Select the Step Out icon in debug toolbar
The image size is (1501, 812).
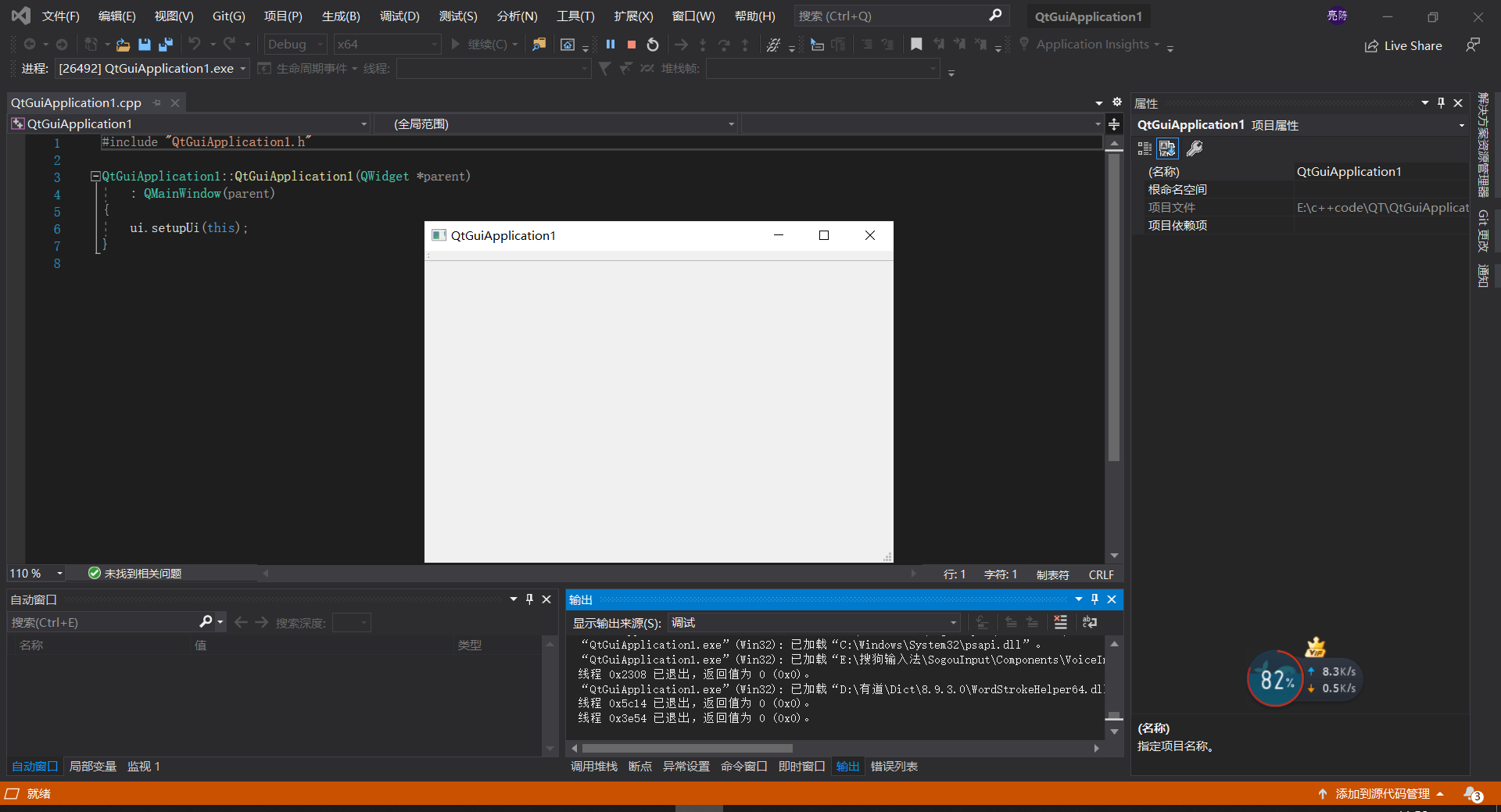pos(744,45)
